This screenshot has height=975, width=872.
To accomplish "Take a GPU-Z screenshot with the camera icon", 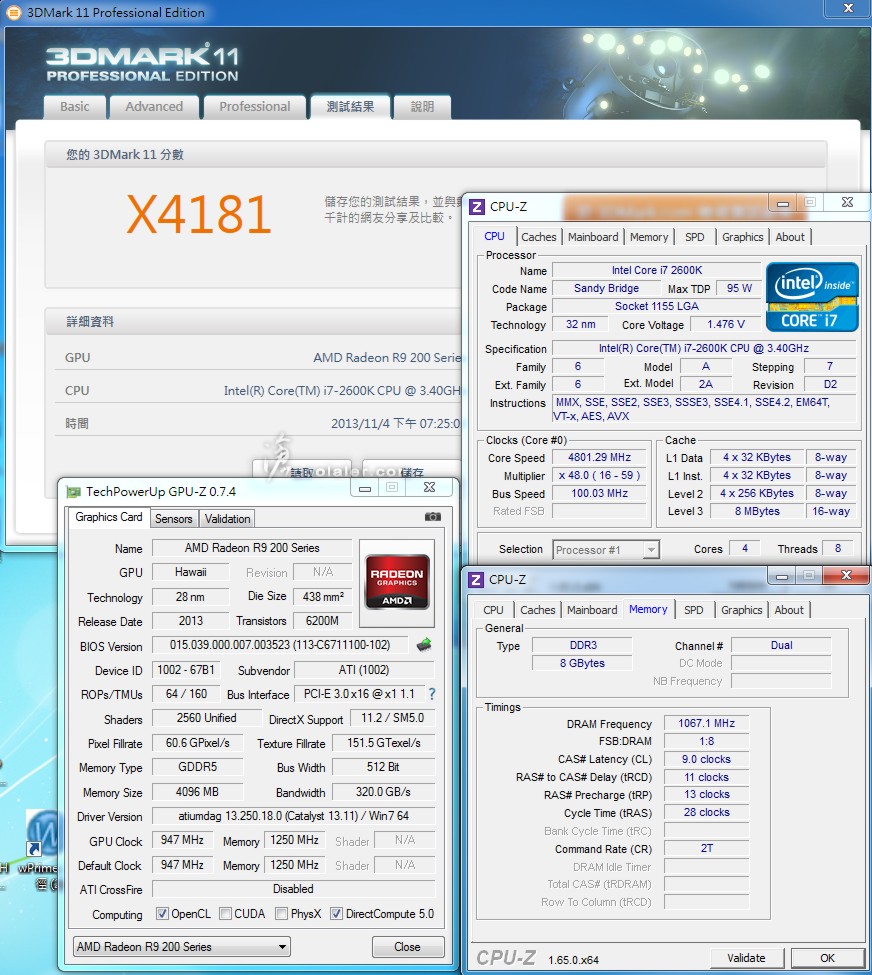I will (433, 517).
